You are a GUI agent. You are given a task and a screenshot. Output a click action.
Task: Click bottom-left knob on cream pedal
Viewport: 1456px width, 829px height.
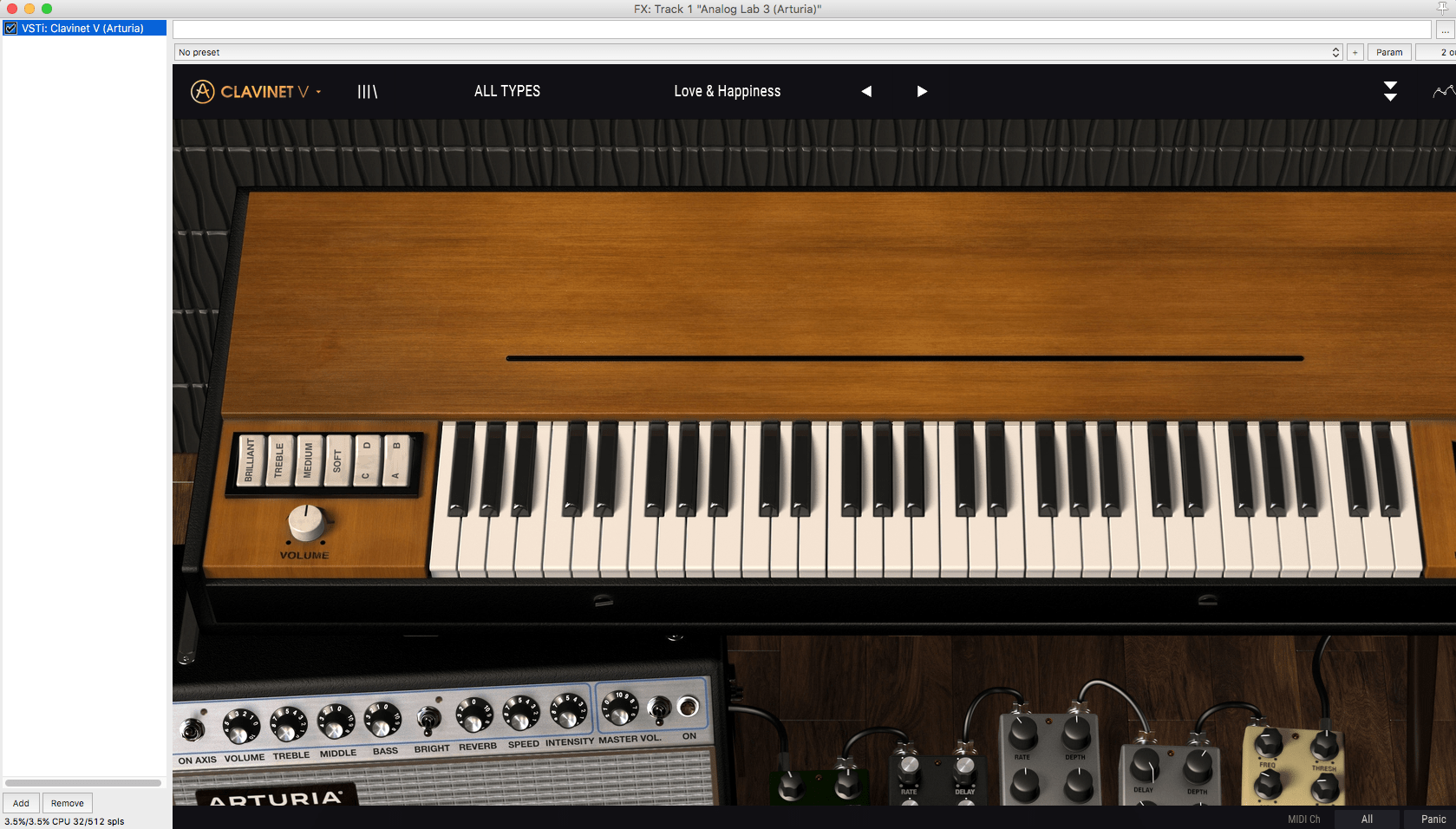click(x=1268, y=786)
